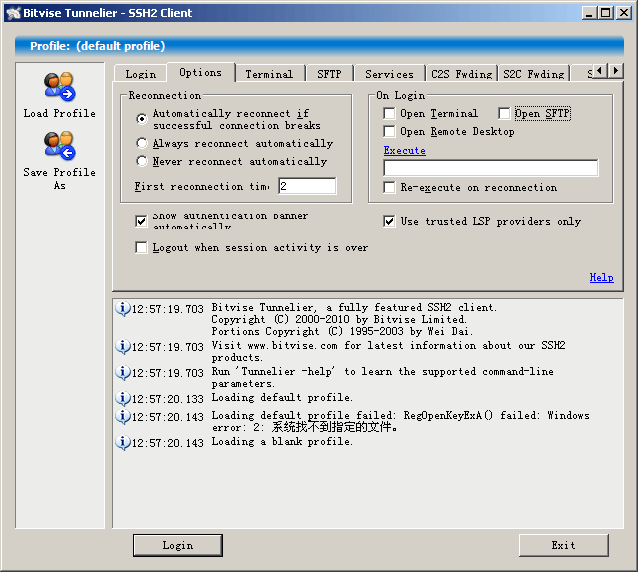Click log text 'Loading a blank profile.'
Viewport: 638px width, 572px height.
282,442
